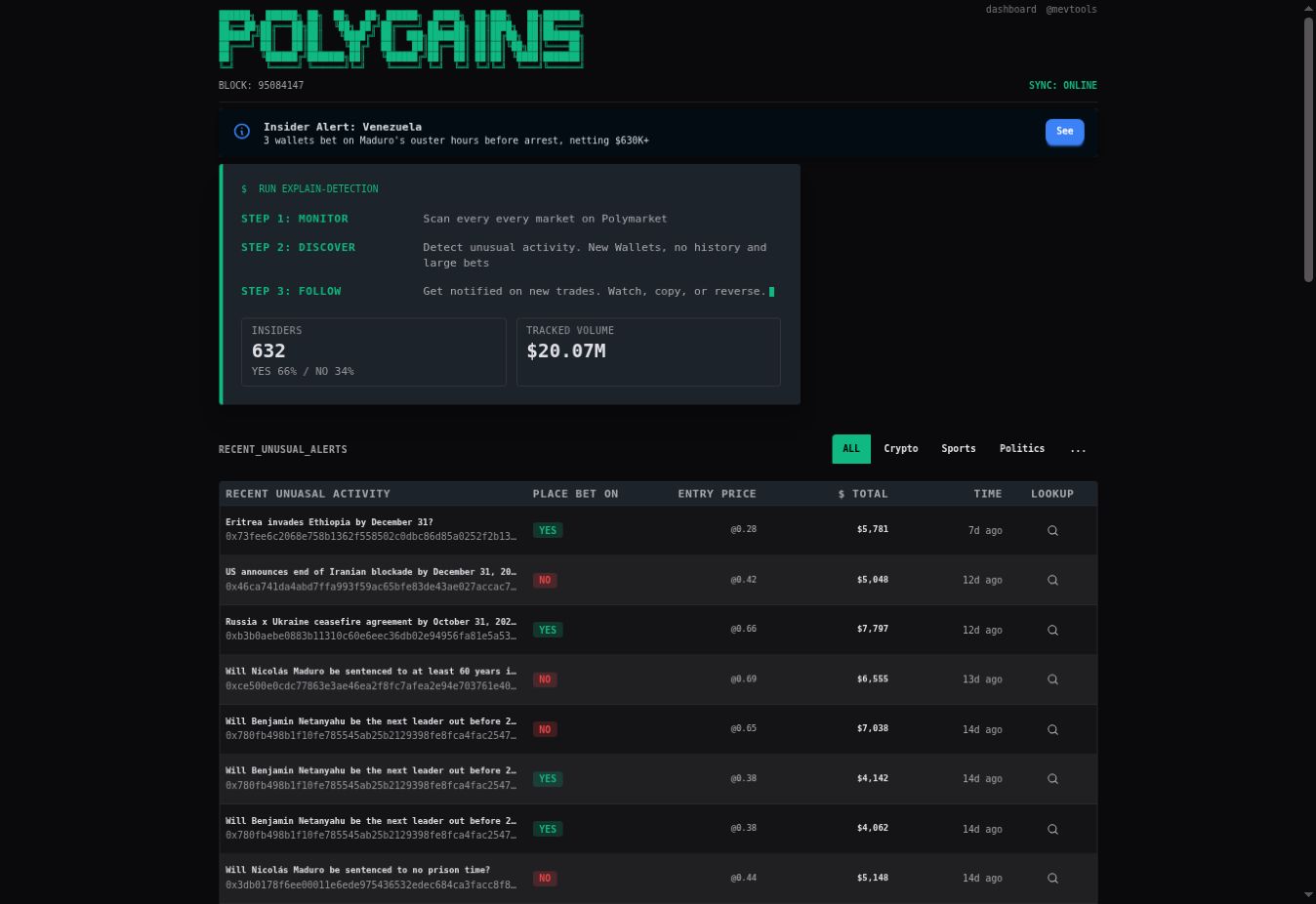Click the POLYGAINS logo
Image resolution: width=1316 pixels, height=904 pixels.
pyautogui.click(x=400, y=39)
